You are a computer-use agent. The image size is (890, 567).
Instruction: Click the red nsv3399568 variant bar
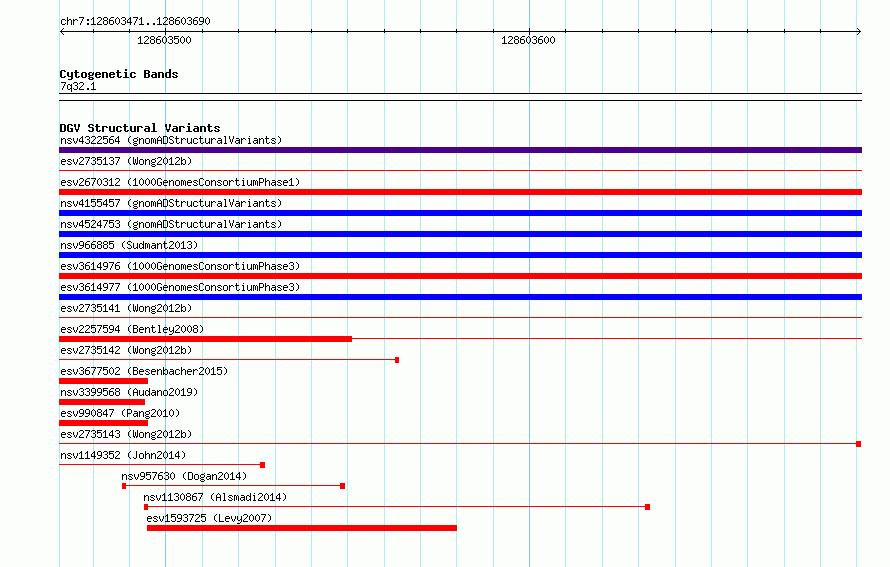(102, 402)
